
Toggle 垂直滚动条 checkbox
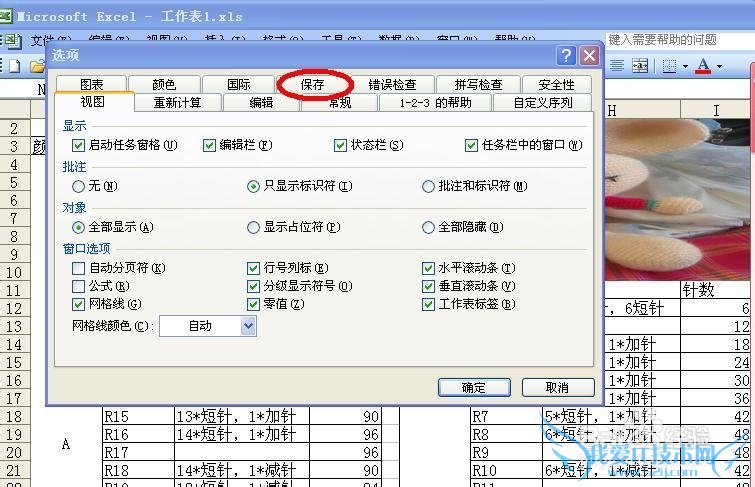pyautogui.click(x=428, y=286)
